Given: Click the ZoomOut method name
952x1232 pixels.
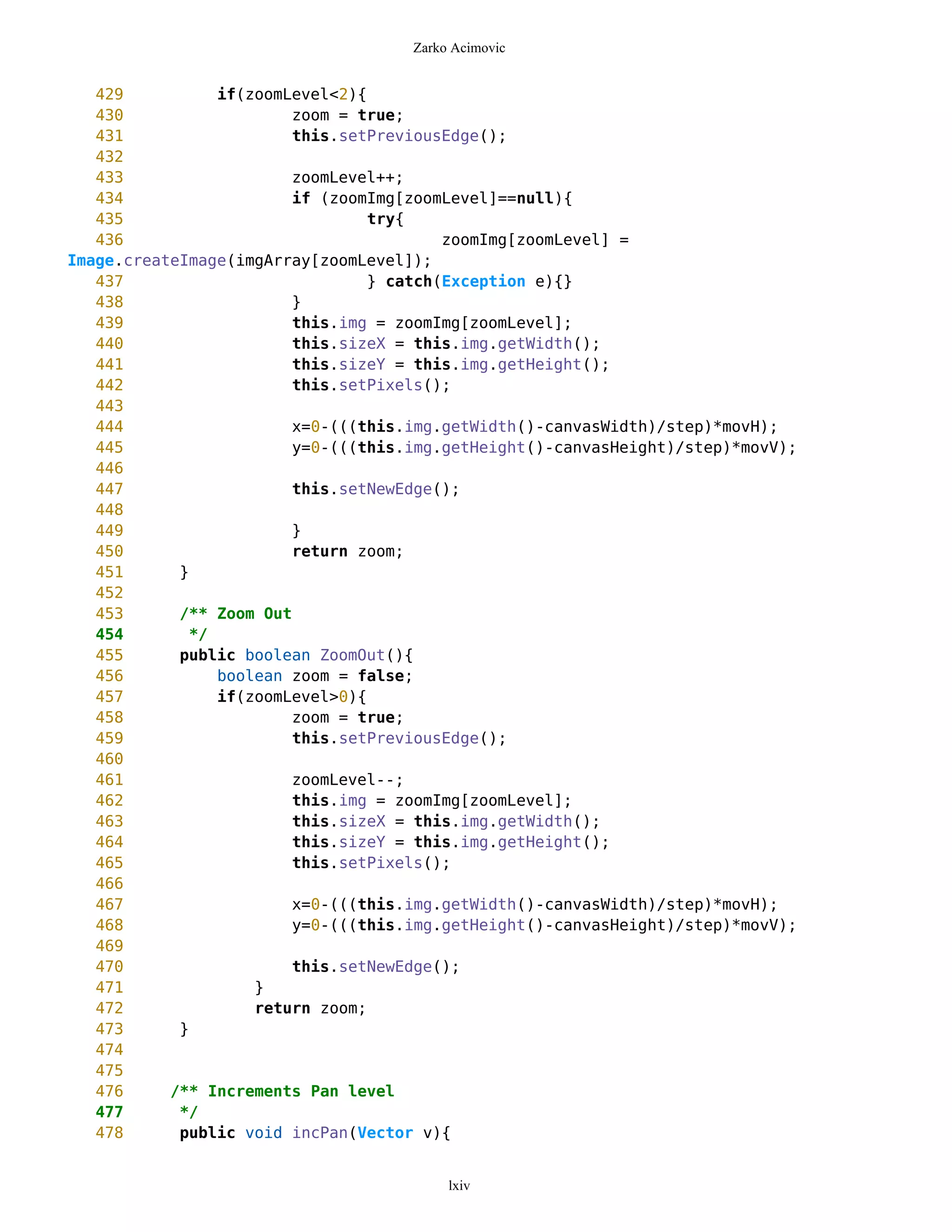Looking at the screenshot, I should pos(352,655).
